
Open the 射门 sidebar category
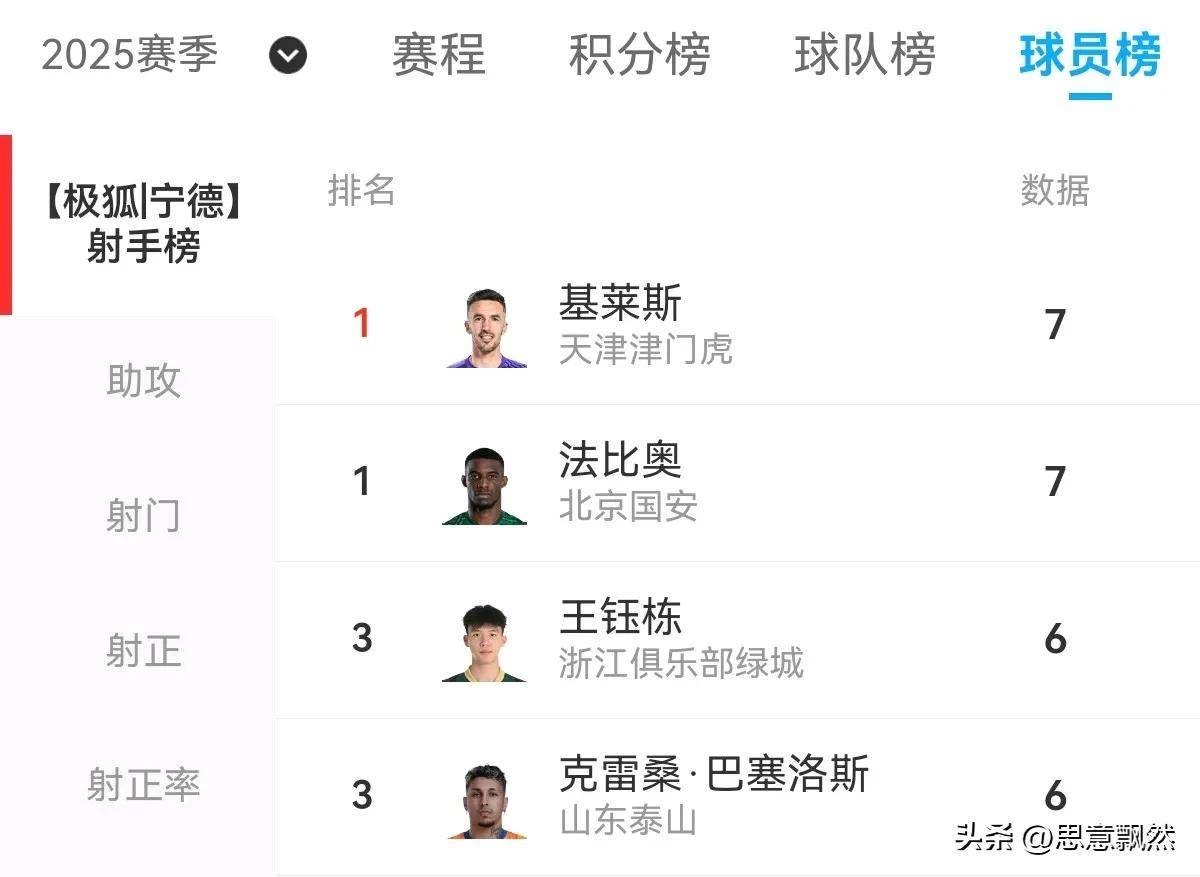pos(143,516)
